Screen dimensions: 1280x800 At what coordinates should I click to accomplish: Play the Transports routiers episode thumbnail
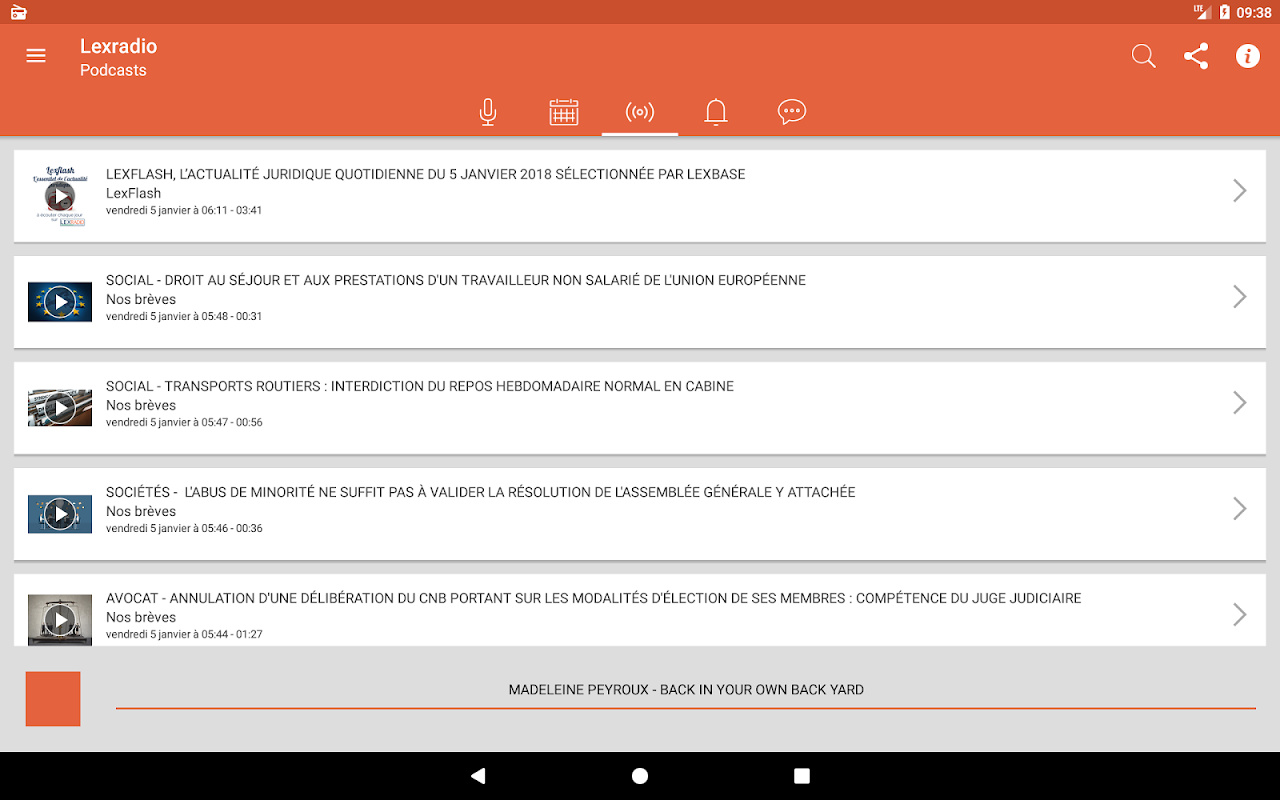click(x=60, y=408)
